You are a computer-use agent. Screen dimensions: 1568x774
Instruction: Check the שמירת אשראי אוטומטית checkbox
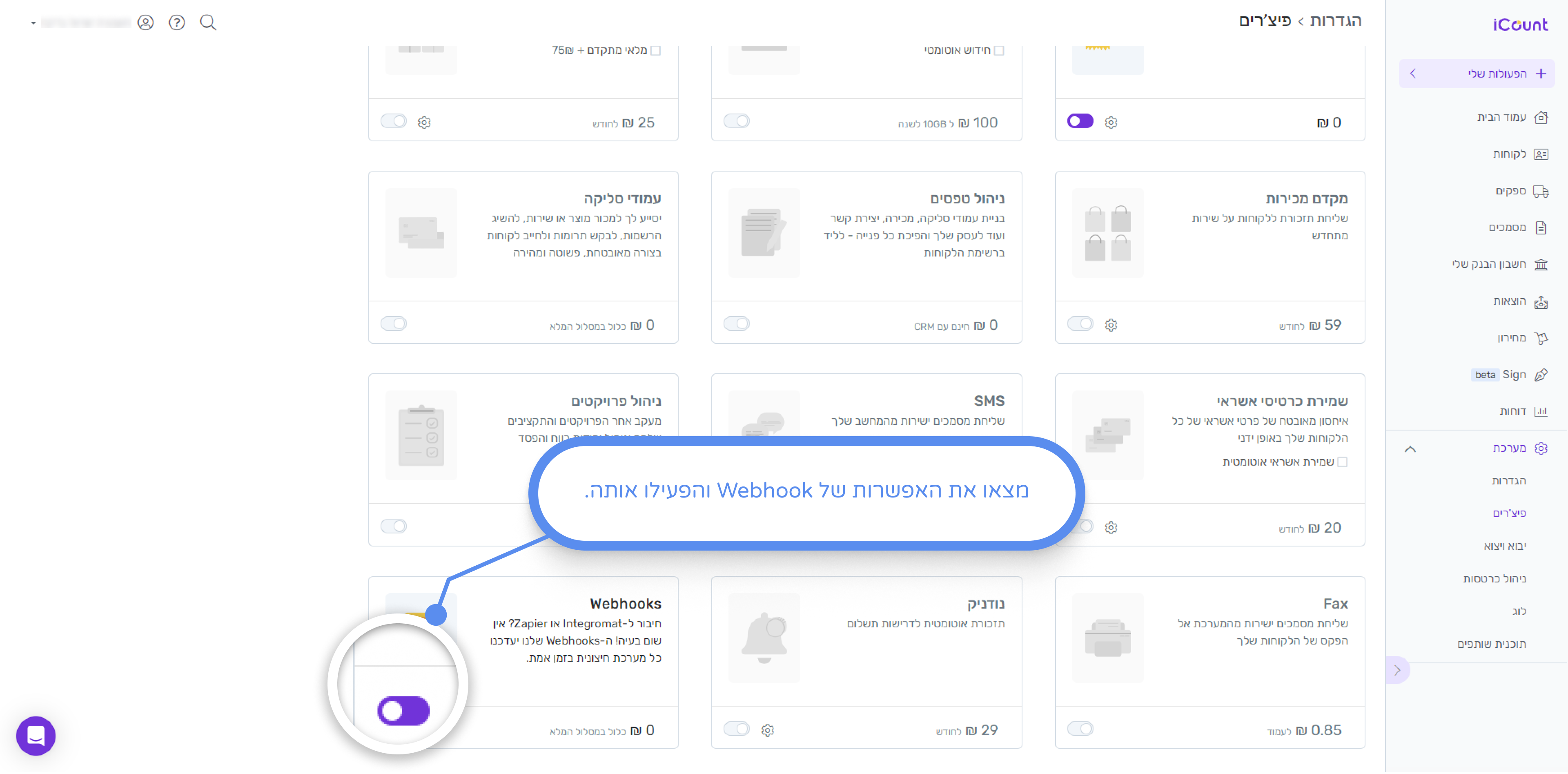tap(1343, 462)
